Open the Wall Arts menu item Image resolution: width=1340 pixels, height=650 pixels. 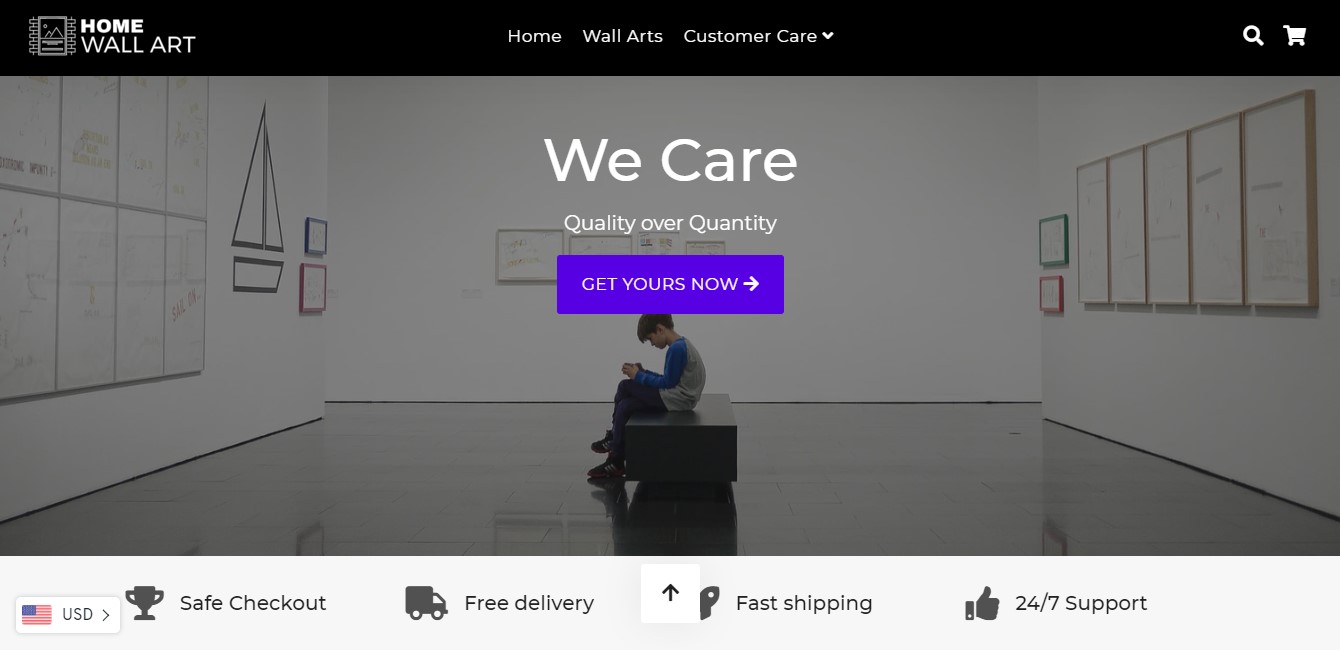(622, 36)
